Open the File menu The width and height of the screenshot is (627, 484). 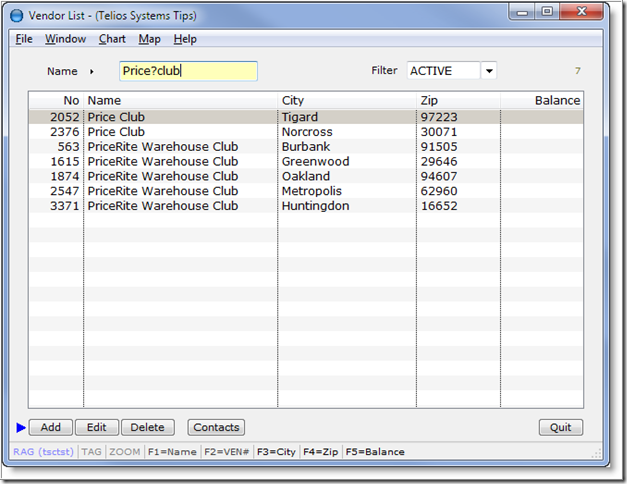pos(24,39)
